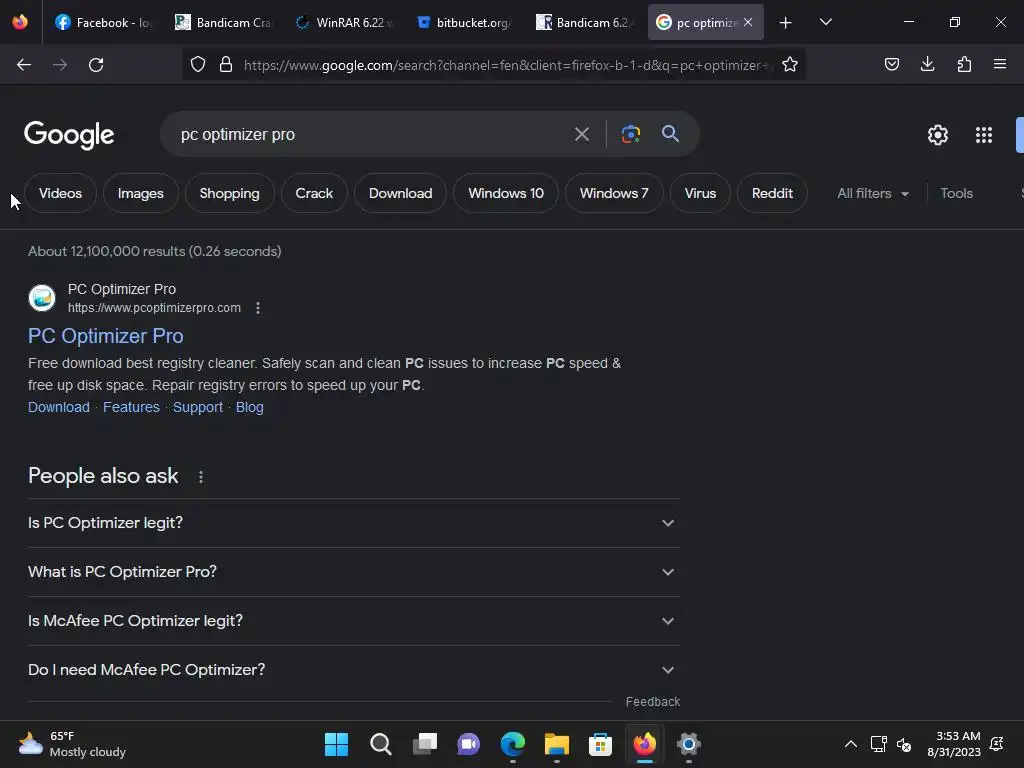
Task: Open People also ask options menu
Action: pyautogui.click(x=201, y=477)
